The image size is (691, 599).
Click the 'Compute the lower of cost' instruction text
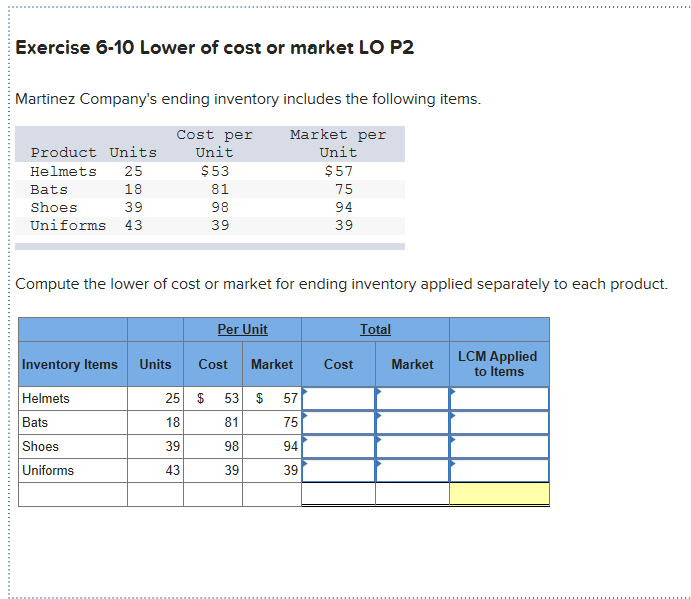coord(342,284)
